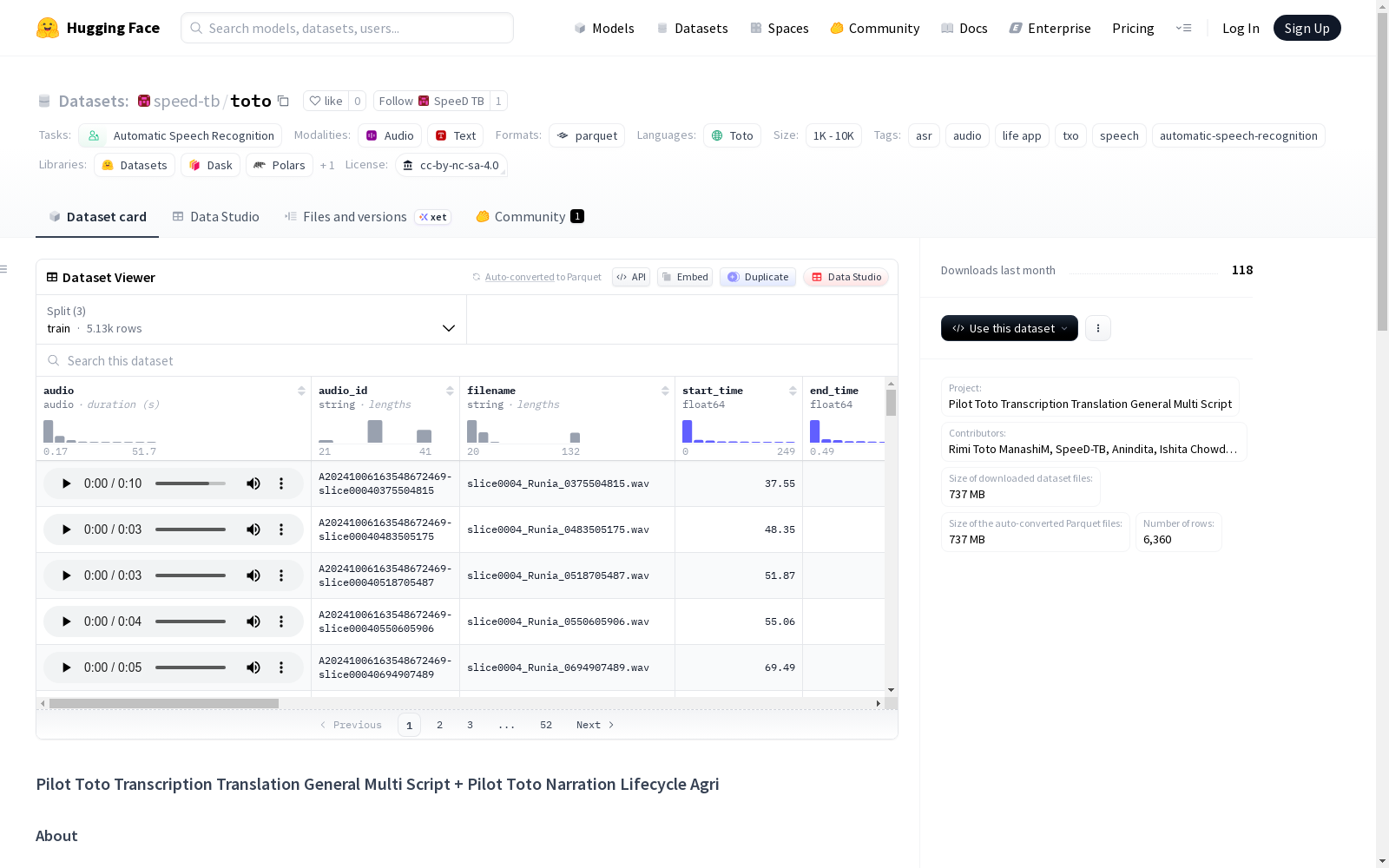Click the Duplicate button
Image resolution: width=1389 pixels, height=868 pixels.
point(758,277)
